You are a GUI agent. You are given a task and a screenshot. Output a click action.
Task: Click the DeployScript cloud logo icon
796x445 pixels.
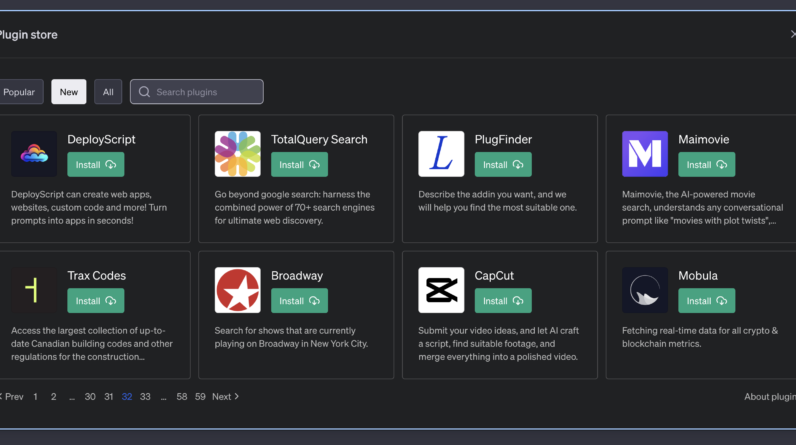click(x=34, y=154)
